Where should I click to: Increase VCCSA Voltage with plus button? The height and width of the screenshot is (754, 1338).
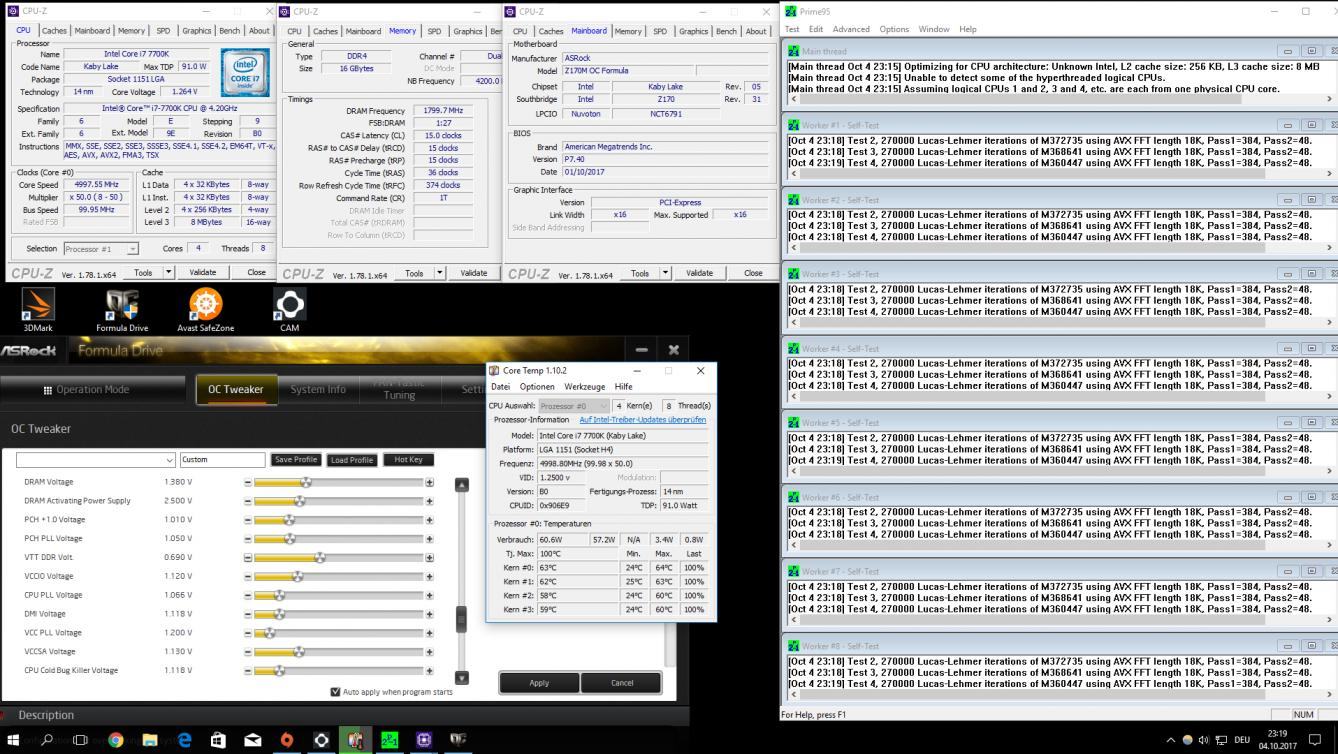430,652
